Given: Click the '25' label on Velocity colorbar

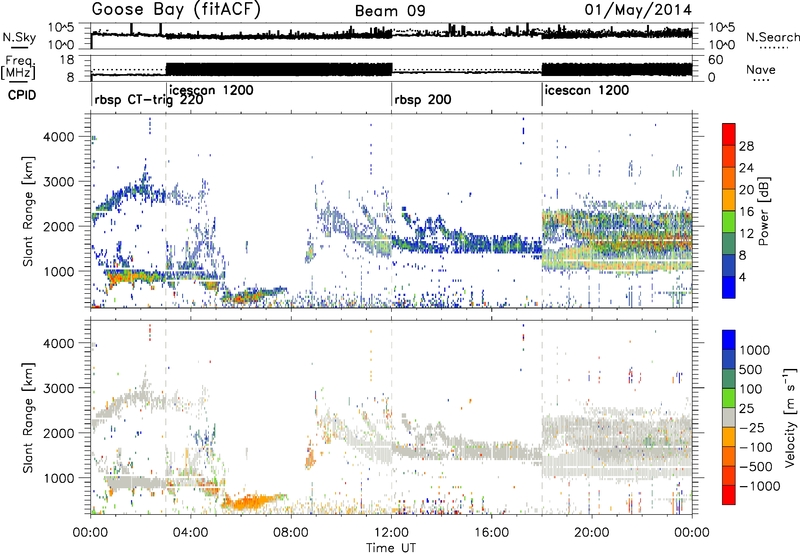Looking at the screenshot, I should pos(746,409).
